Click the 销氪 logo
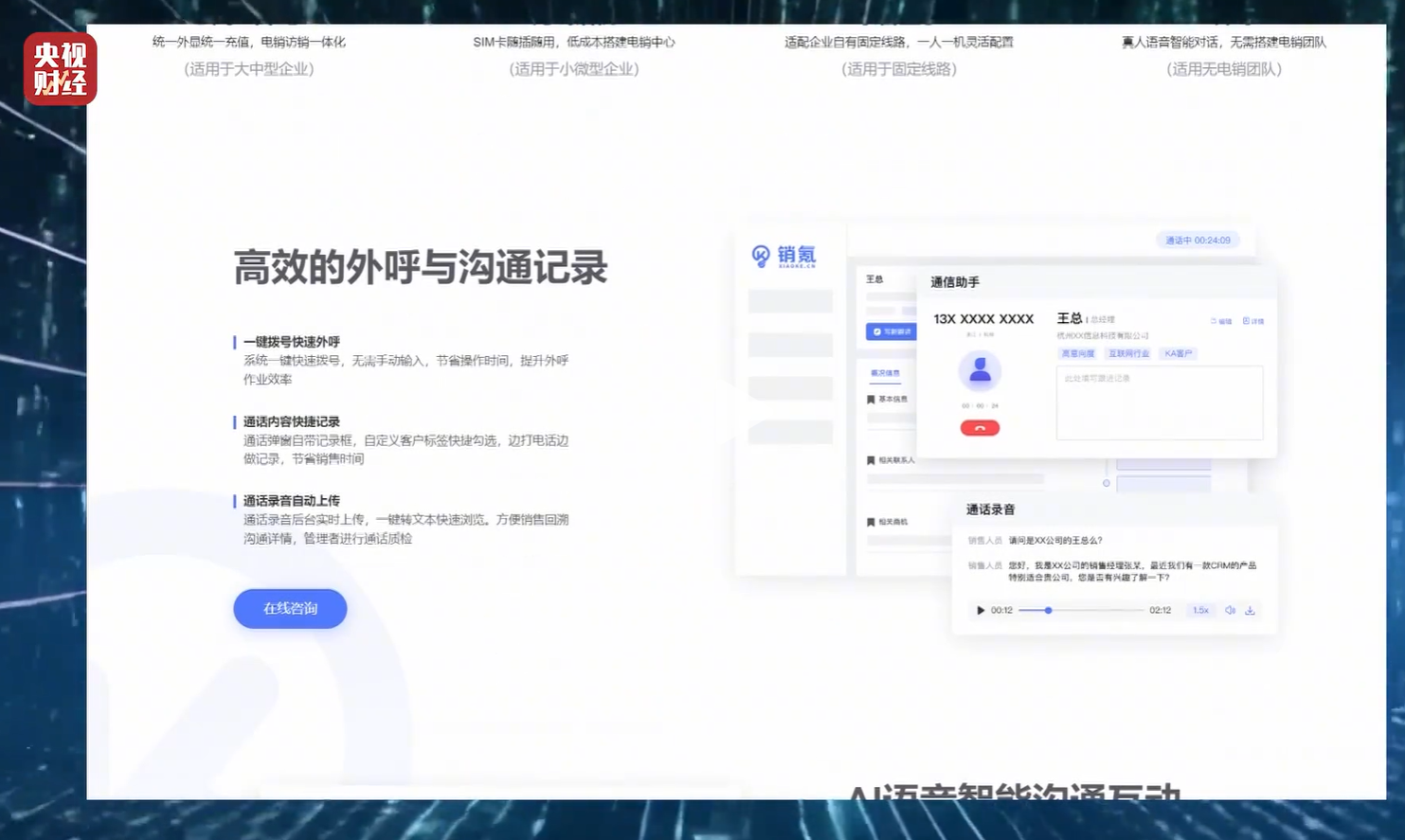 coord(784,256)
